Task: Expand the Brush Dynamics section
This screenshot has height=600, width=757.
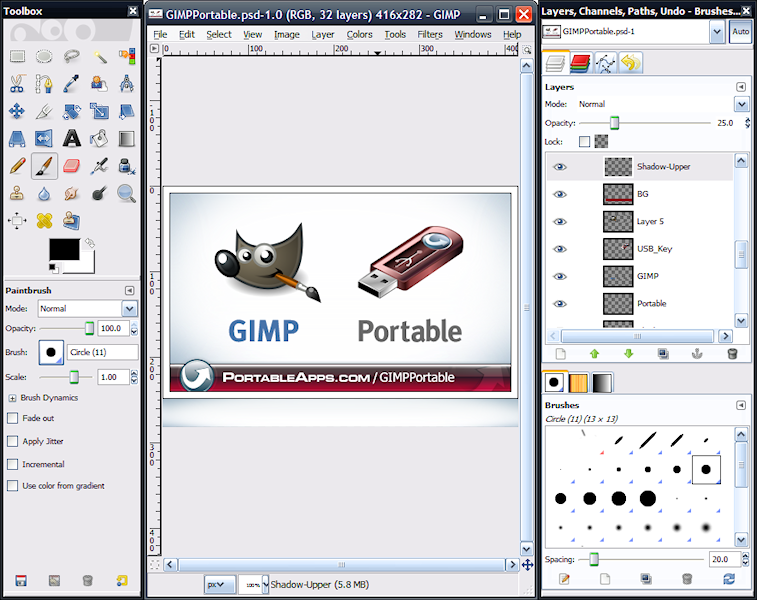Action: click(12, 398)
